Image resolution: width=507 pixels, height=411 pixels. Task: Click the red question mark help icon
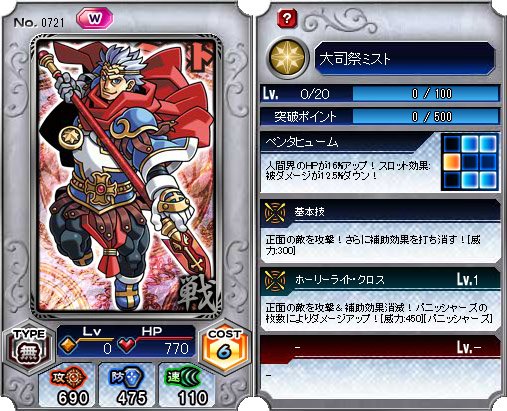286,18
